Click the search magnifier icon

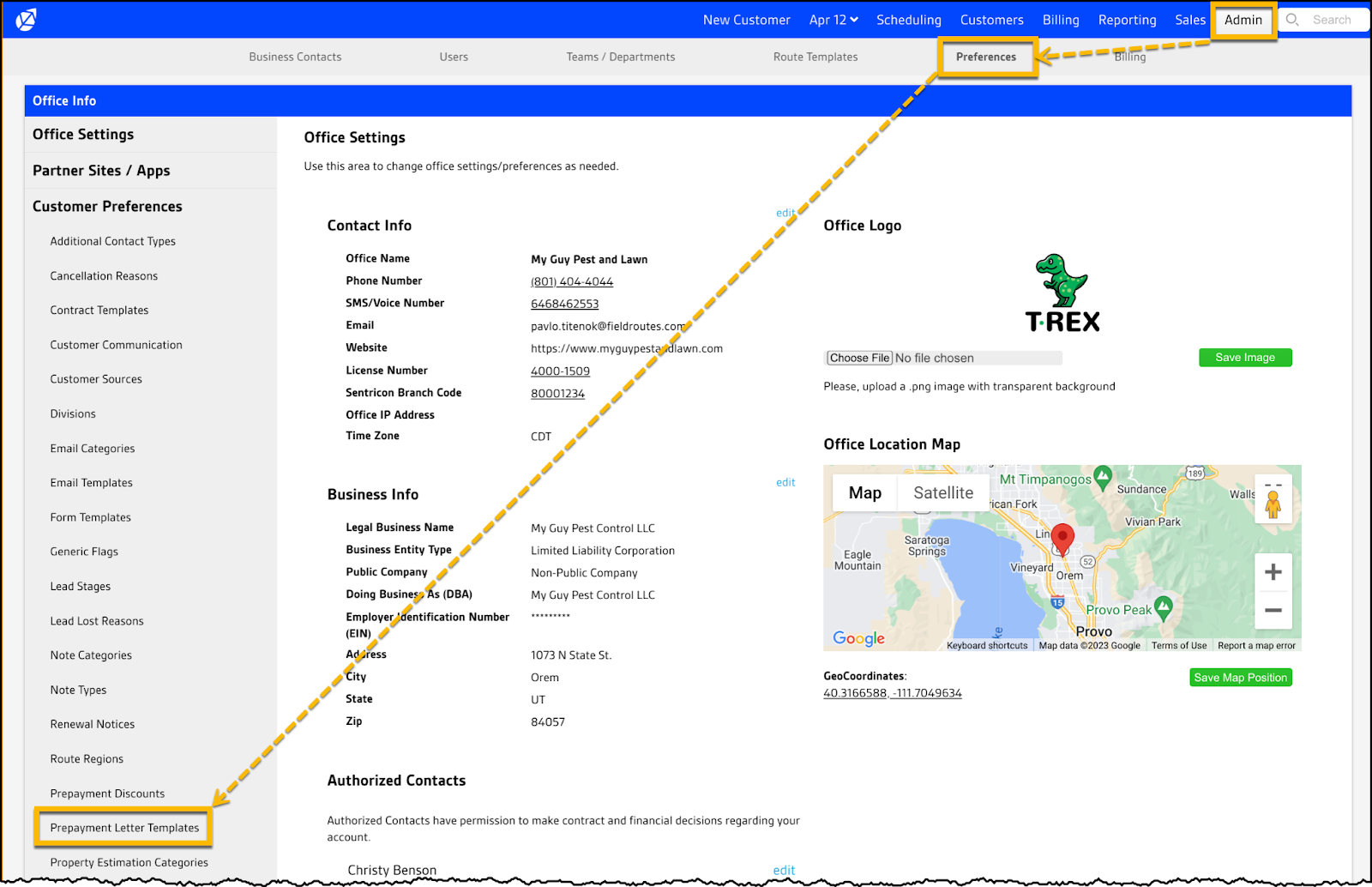pyautogui.click(x=1292, y=20)
